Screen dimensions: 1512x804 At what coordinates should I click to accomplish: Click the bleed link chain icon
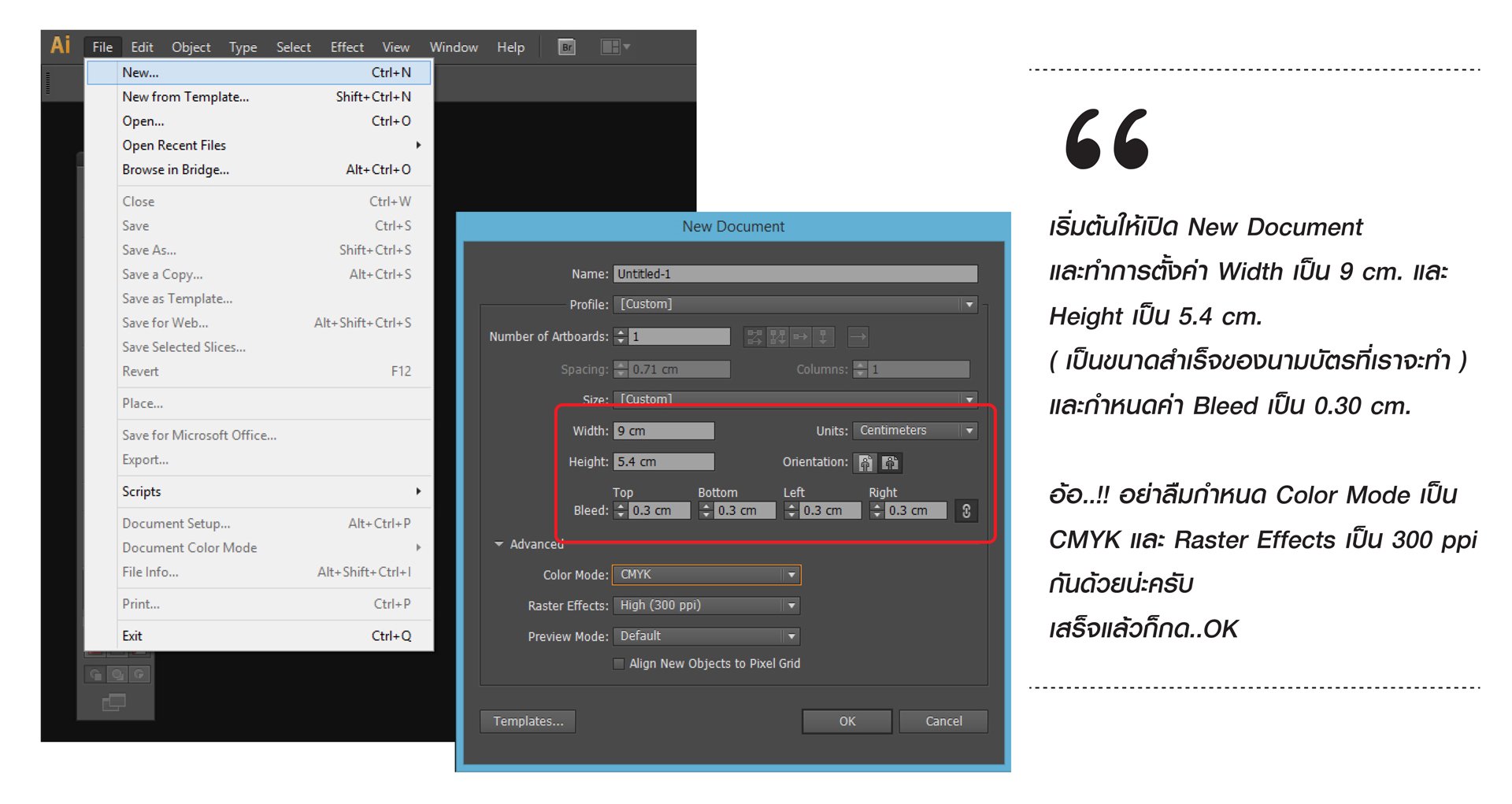966,511
